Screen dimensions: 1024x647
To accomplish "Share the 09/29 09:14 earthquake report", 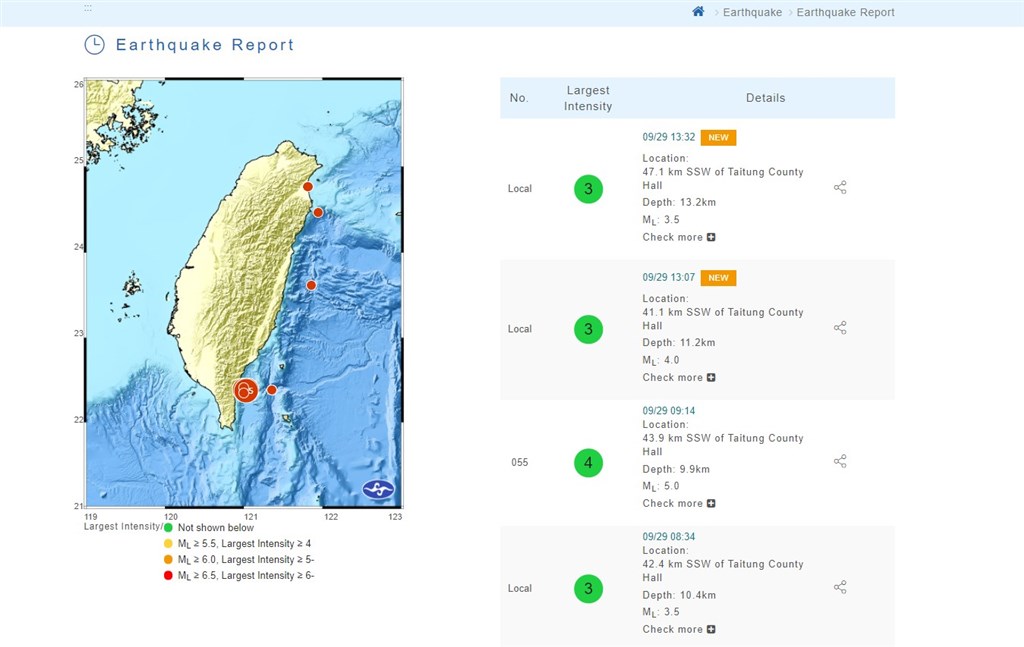I will [x=840, y=462].
